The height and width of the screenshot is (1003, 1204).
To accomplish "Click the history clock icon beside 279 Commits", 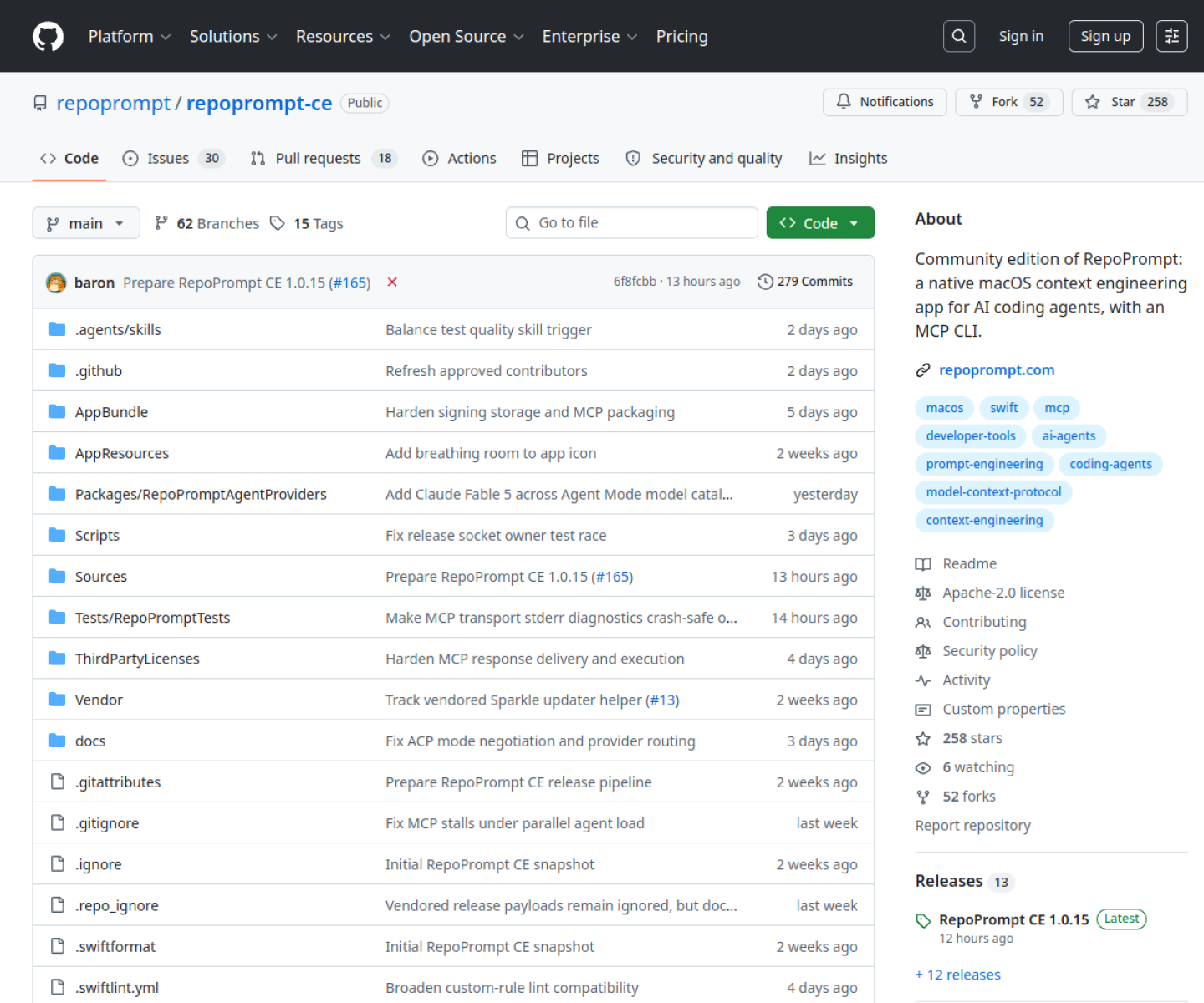I will click(765, 282).
